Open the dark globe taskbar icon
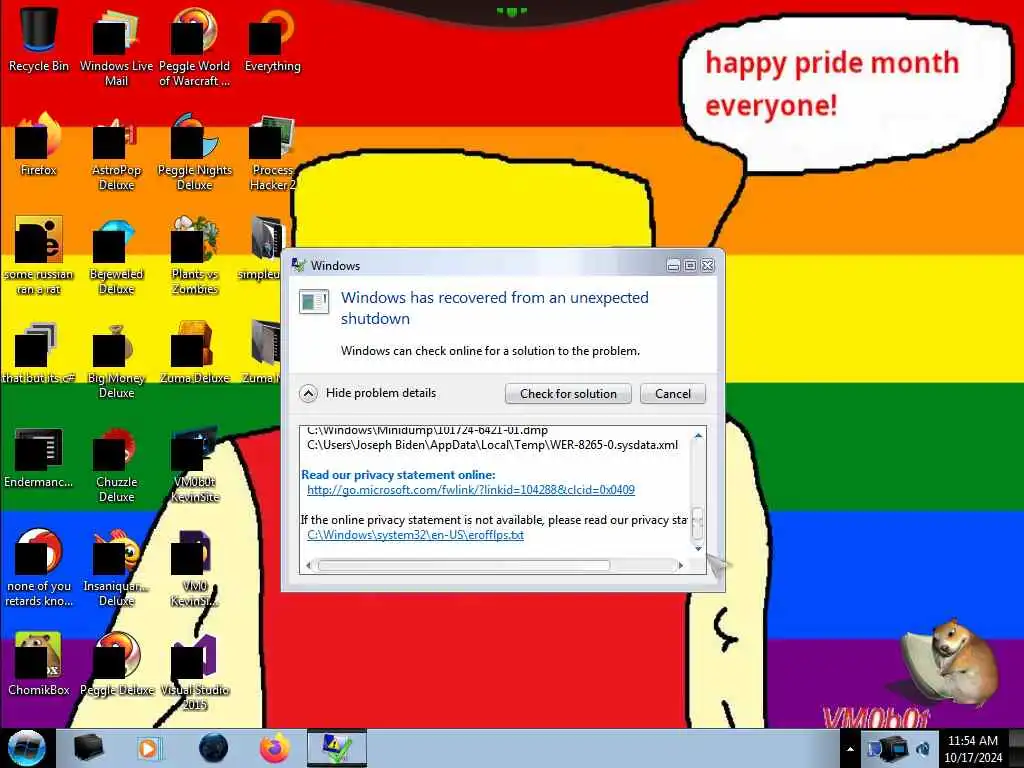This screenshot has height=768, width=1024. (214, 748)
